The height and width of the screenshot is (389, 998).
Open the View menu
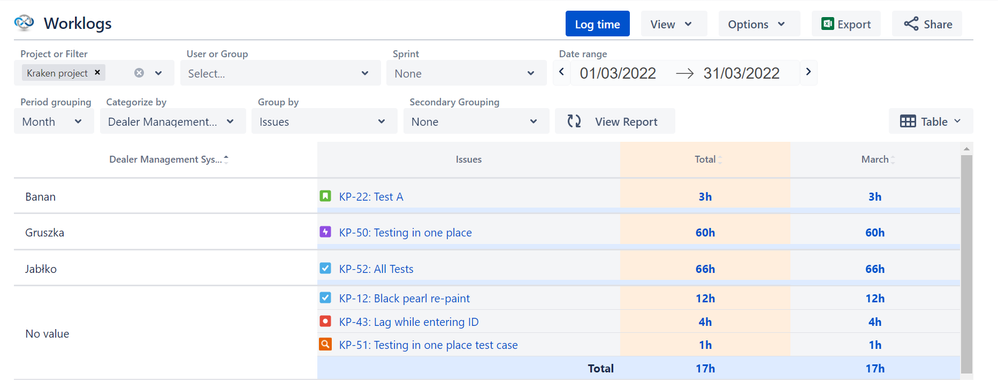[x=673, y=24]
